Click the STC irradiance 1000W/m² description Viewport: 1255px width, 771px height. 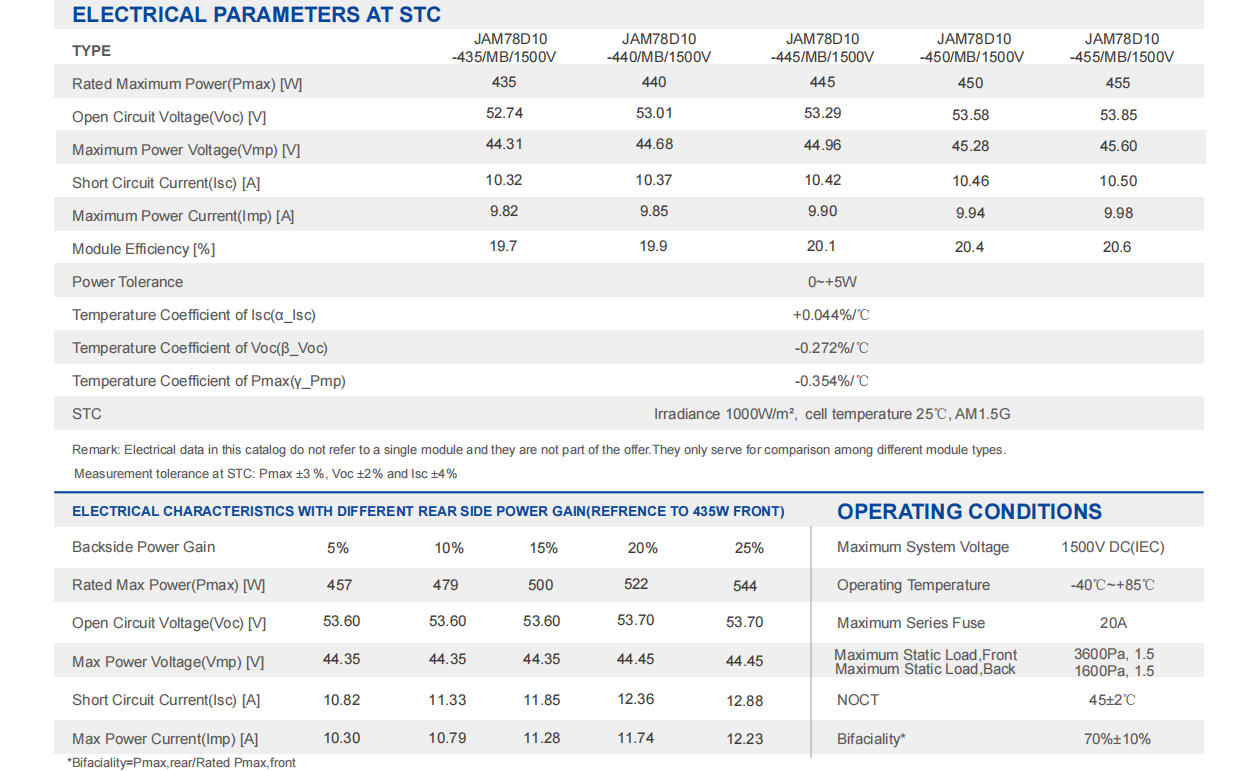click(832, 414)
